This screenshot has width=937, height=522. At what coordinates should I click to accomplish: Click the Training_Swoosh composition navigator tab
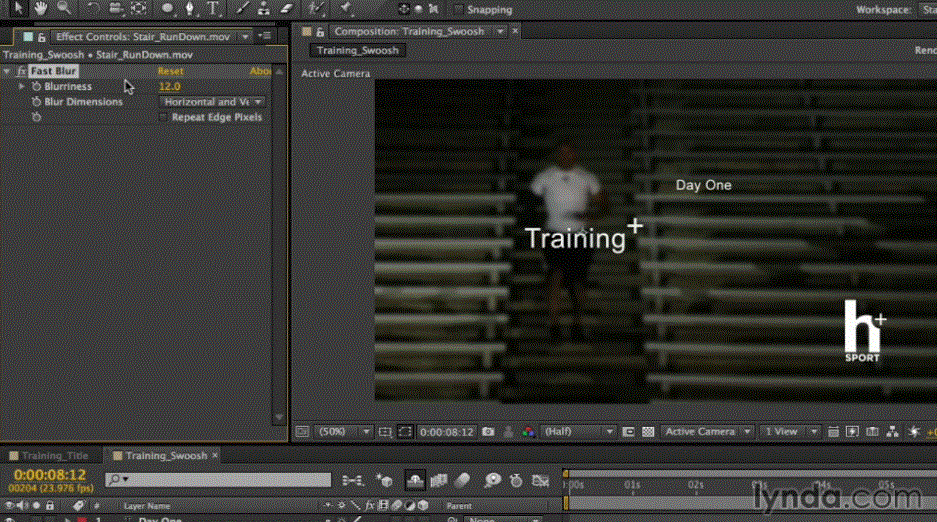coord(357,51)
